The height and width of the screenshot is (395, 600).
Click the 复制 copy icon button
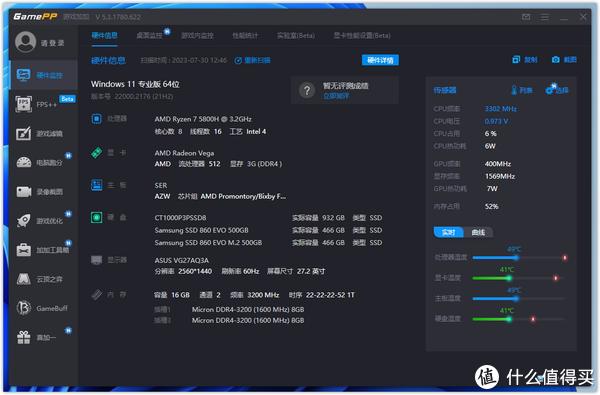(525, 59)
